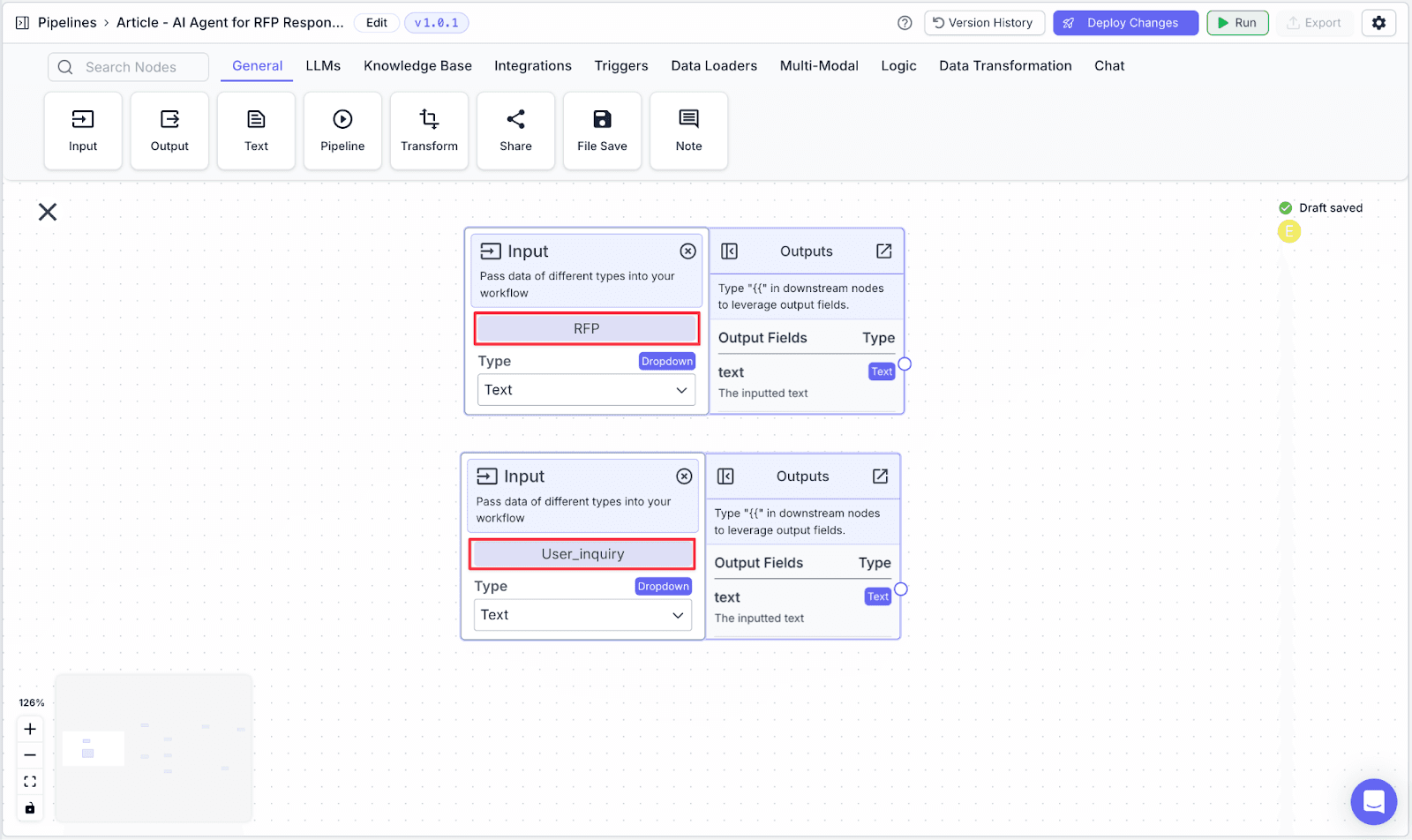
Task: Open the Logic tab
Action: click(898, 66)
